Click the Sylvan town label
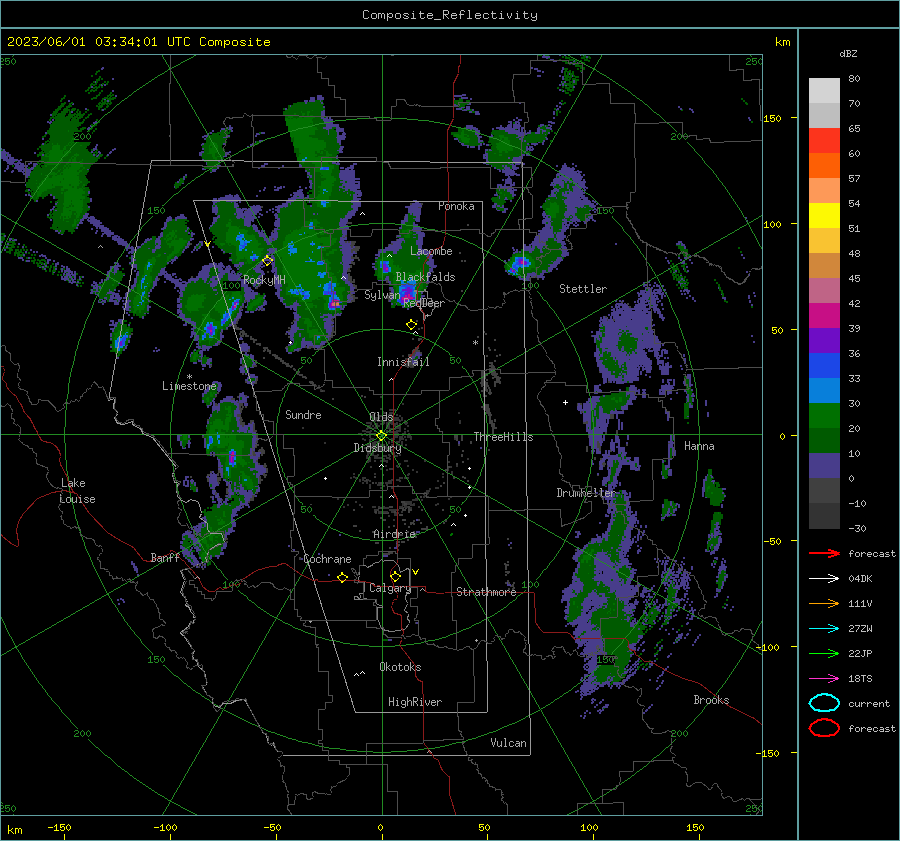Screen dimensions: 900x841 (x=382, y=295)
